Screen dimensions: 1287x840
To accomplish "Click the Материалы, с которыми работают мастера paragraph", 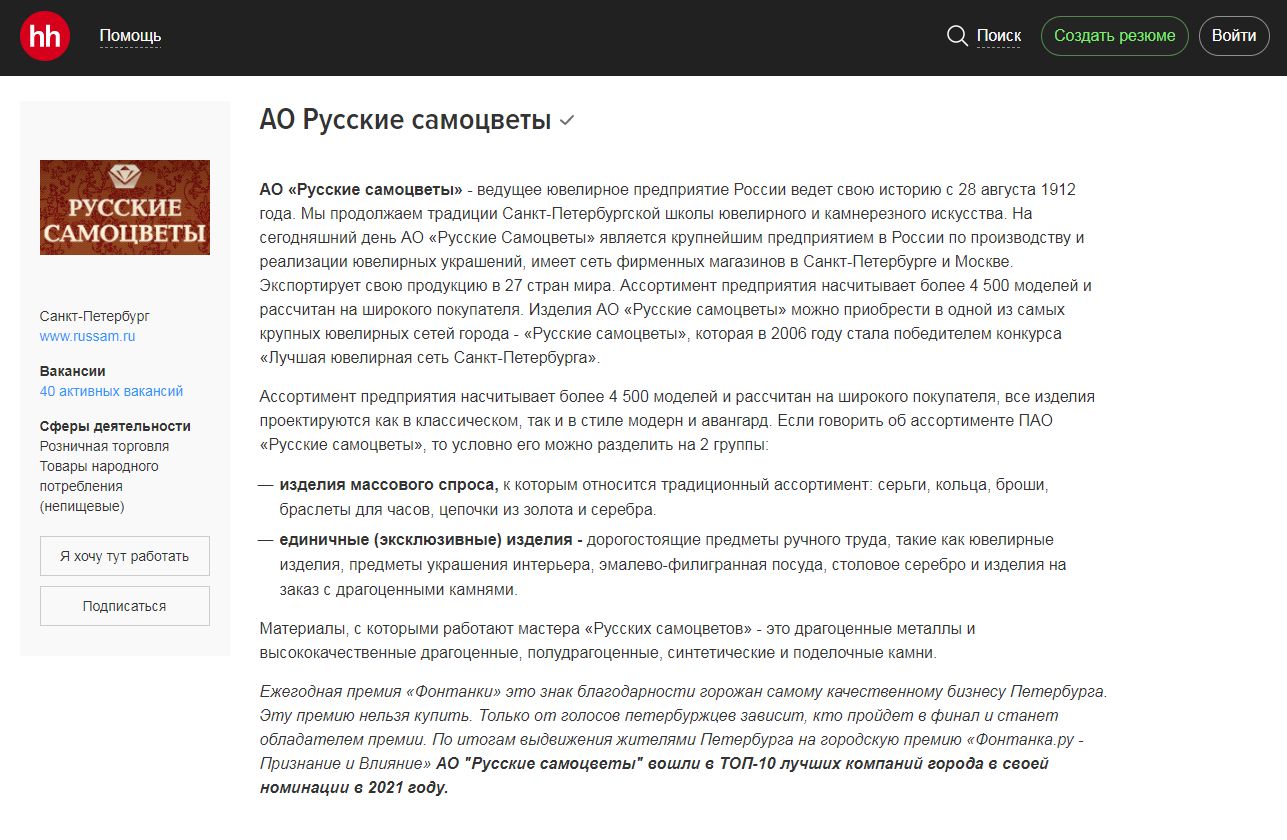I will [617, 641].
